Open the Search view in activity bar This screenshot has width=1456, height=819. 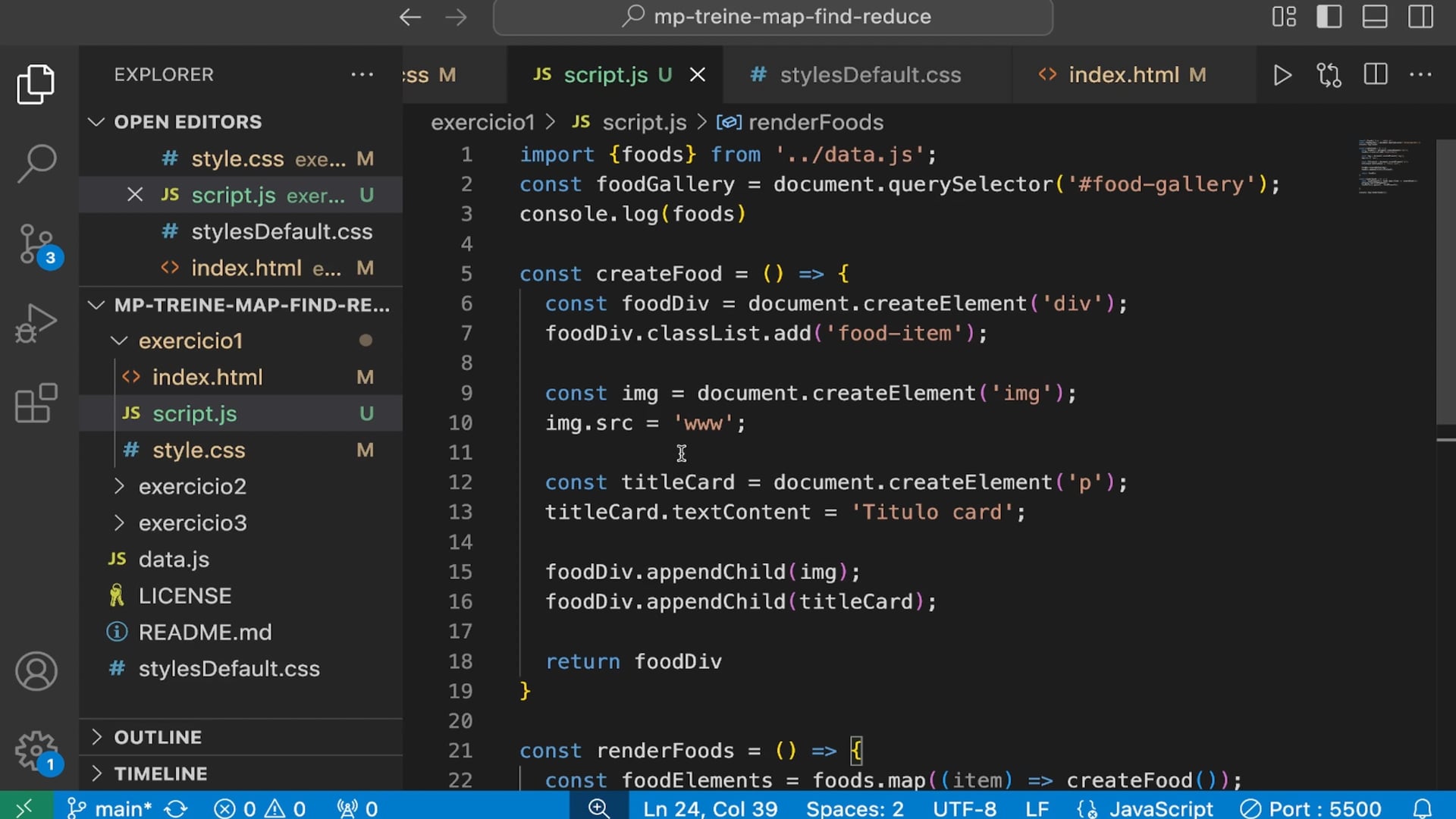(x=36, y=162)
